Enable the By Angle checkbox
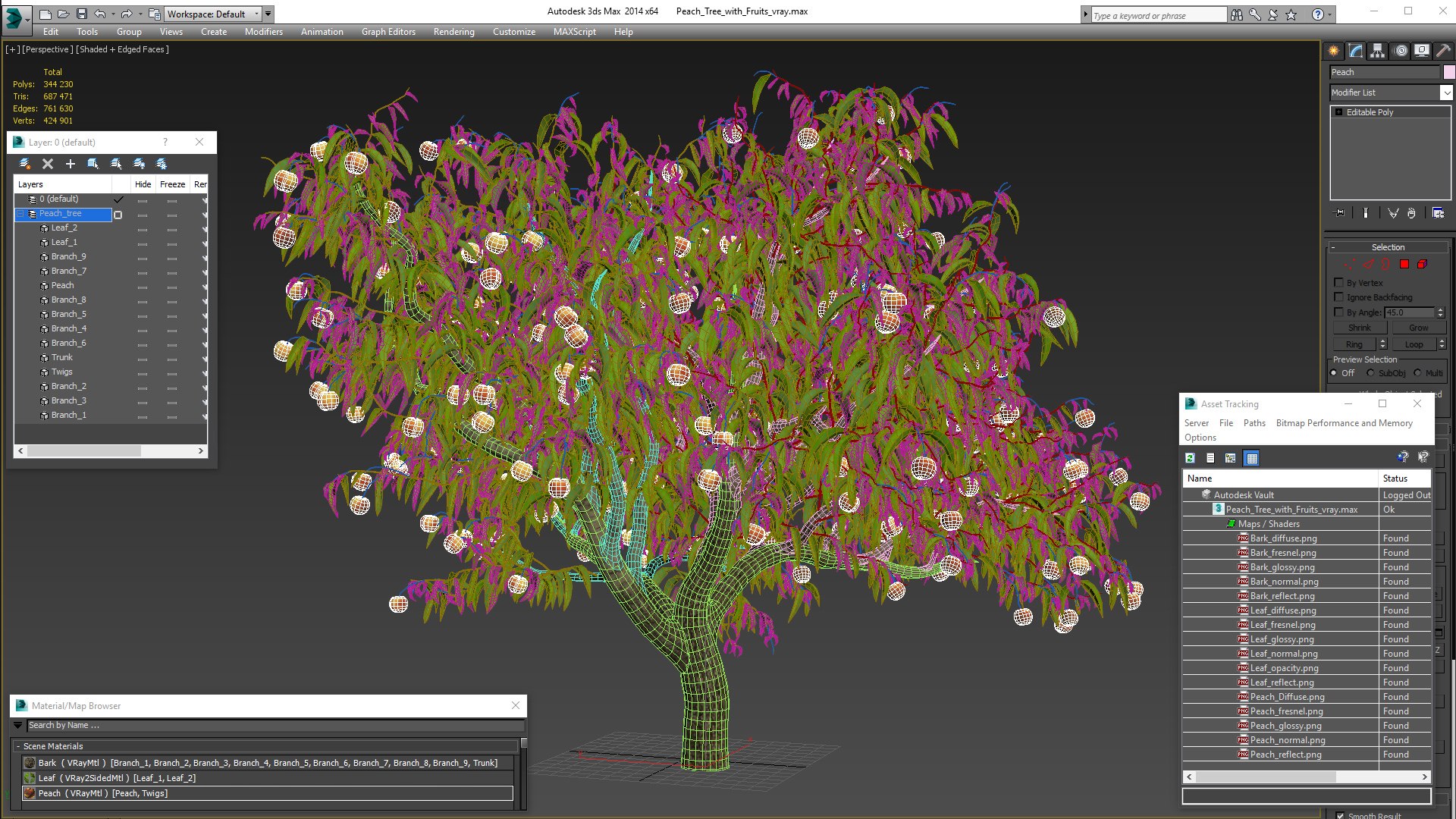 pyautogui.click(x=1338, y=312)
